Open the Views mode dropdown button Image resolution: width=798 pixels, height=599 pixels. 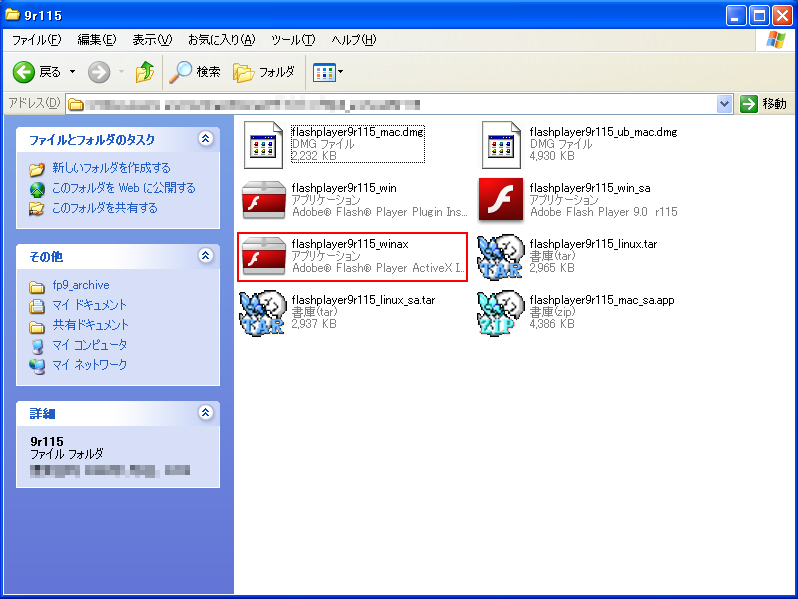[x=328, y=72]
